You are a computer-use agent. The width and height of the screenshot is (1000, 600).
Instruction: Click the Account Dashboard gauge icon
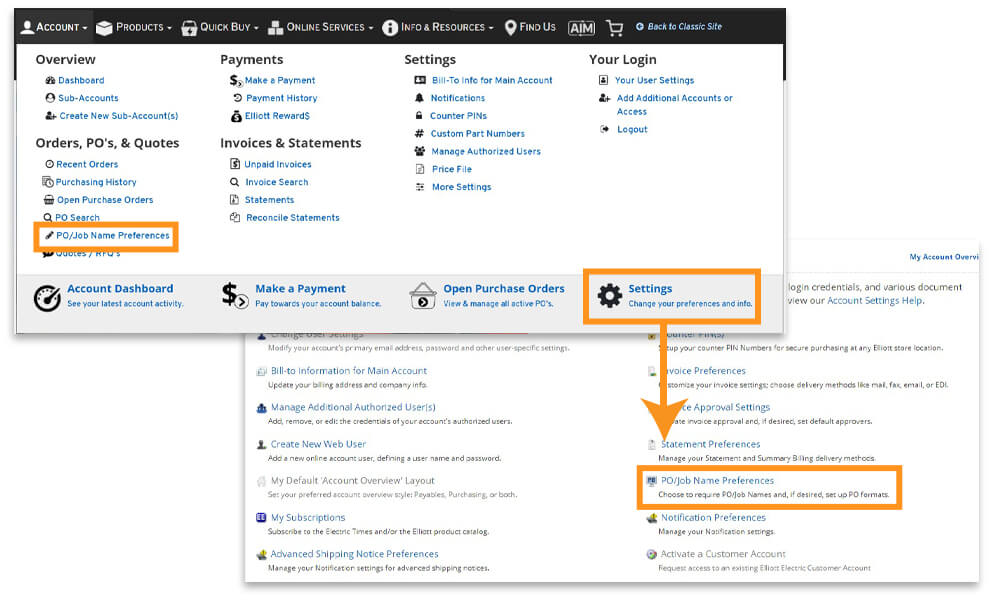point(47,298)
